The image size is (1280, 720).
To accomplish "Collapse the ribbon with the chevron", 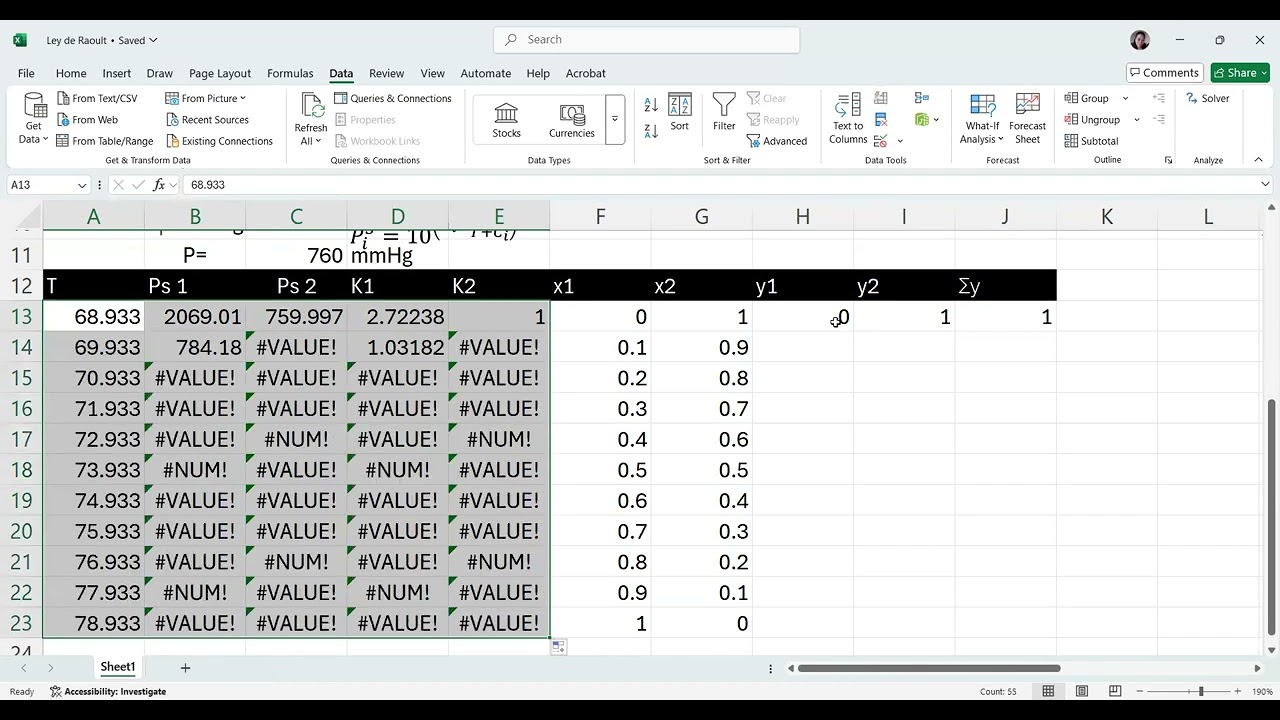I will coord(1258,160).
